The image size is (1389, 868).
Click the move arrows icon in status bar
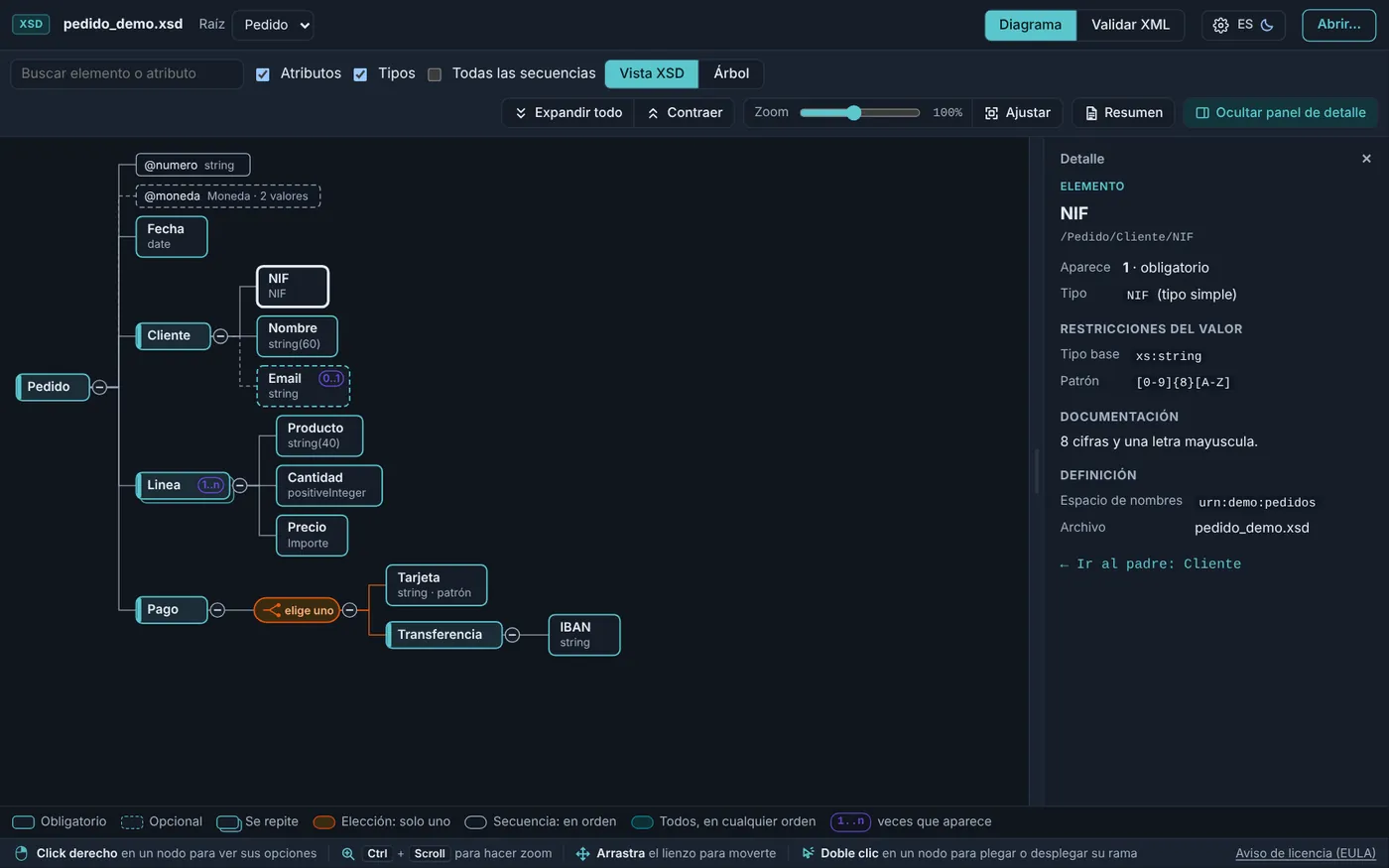pyautogui.click(x=582, y=853)
